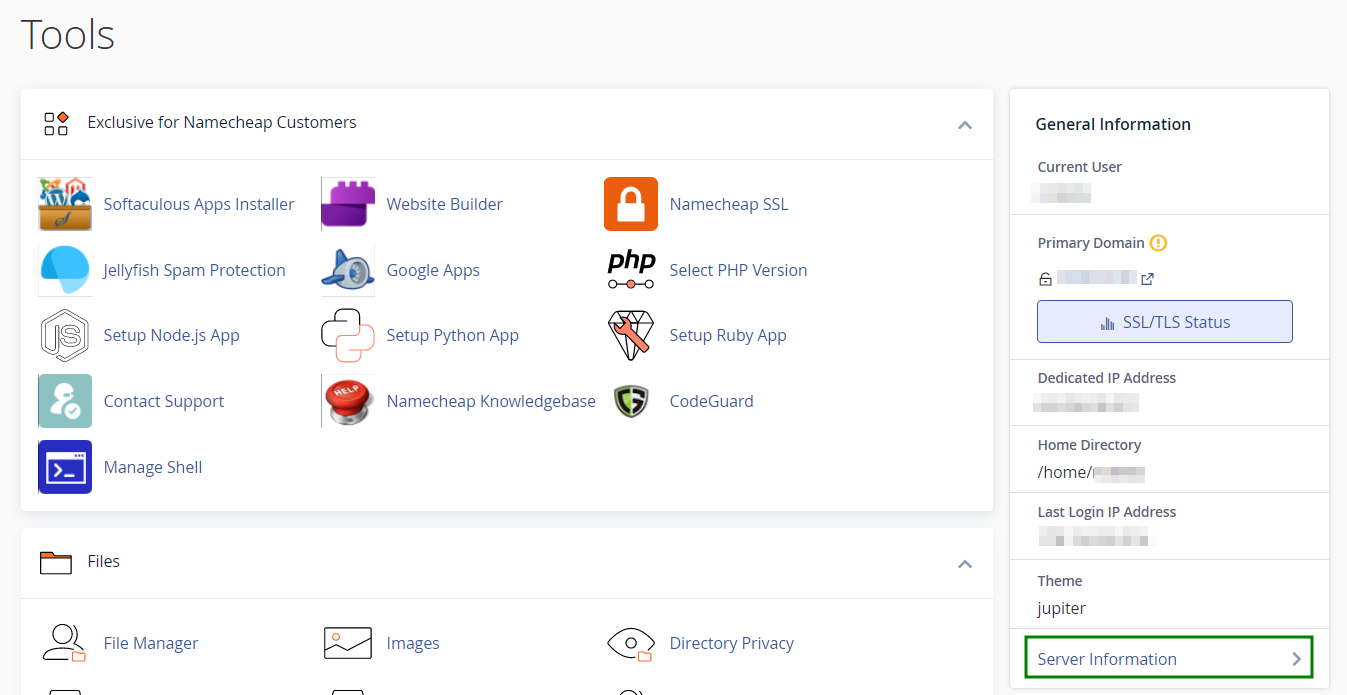Click the Files folder section icon
Image resolution: width=1347 pixels, height=695 pixels.
(56, 562)
